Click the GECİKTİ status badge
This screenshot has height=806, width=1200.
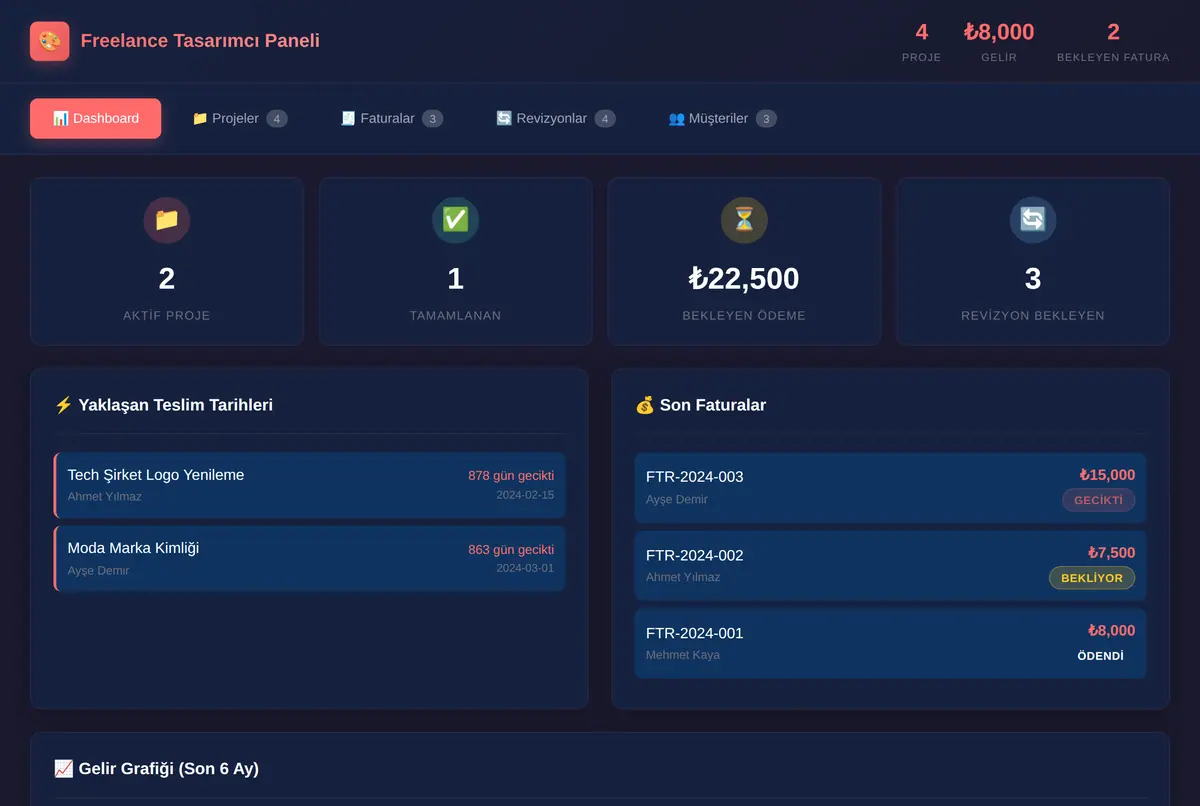coord(1098,500)
